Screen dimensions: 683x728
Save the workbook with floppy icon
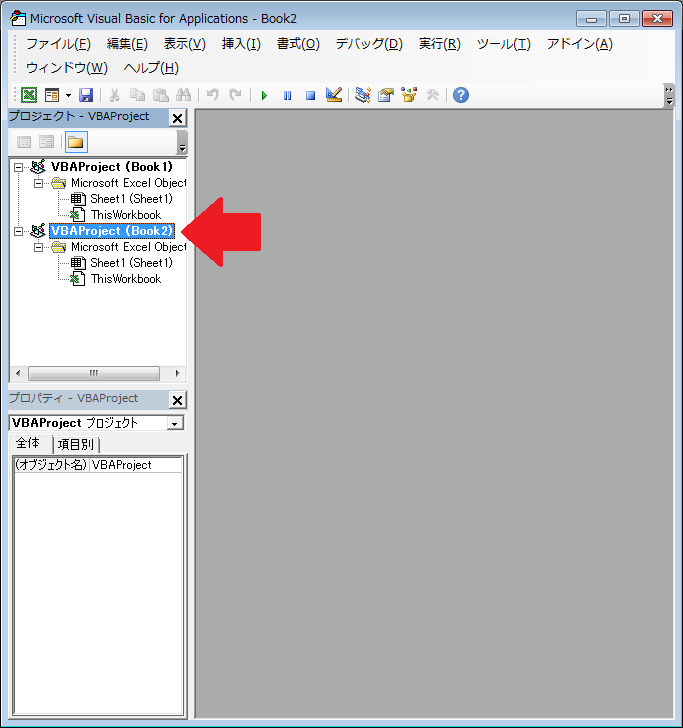click(86, 95)
